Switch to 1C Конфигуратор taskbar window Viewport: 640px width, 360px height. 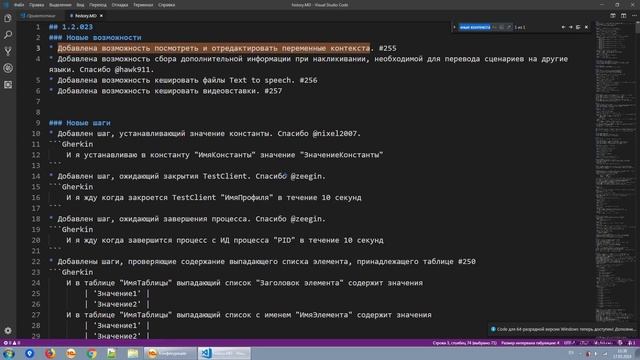click(x=170, y=353)
